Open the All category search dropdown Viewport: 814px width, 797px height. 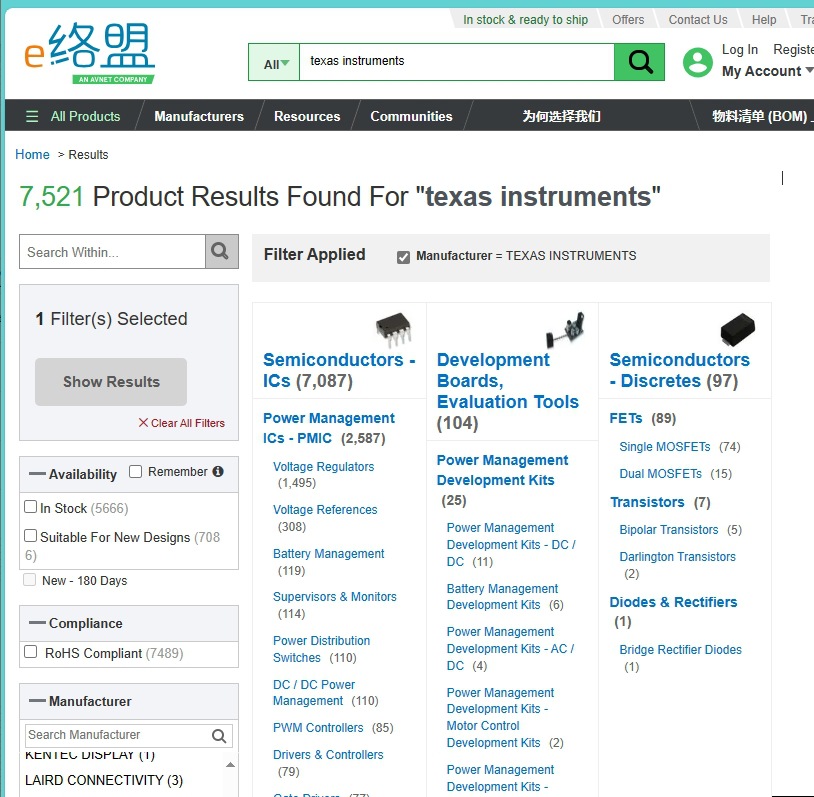[275, 63]
